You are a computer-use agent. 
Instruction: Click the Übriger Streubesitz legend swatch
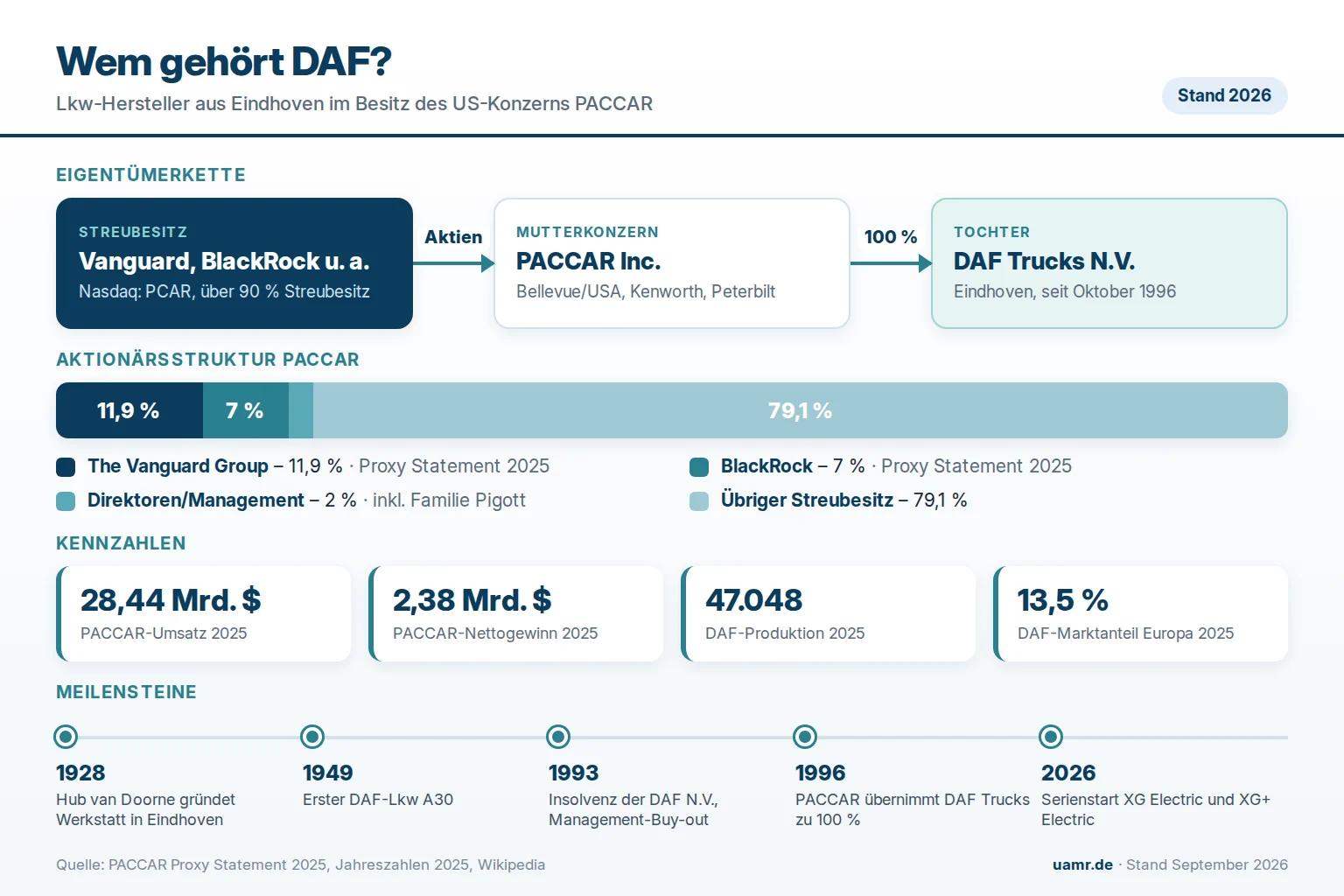pyautogui.click(x=699, y=500)
